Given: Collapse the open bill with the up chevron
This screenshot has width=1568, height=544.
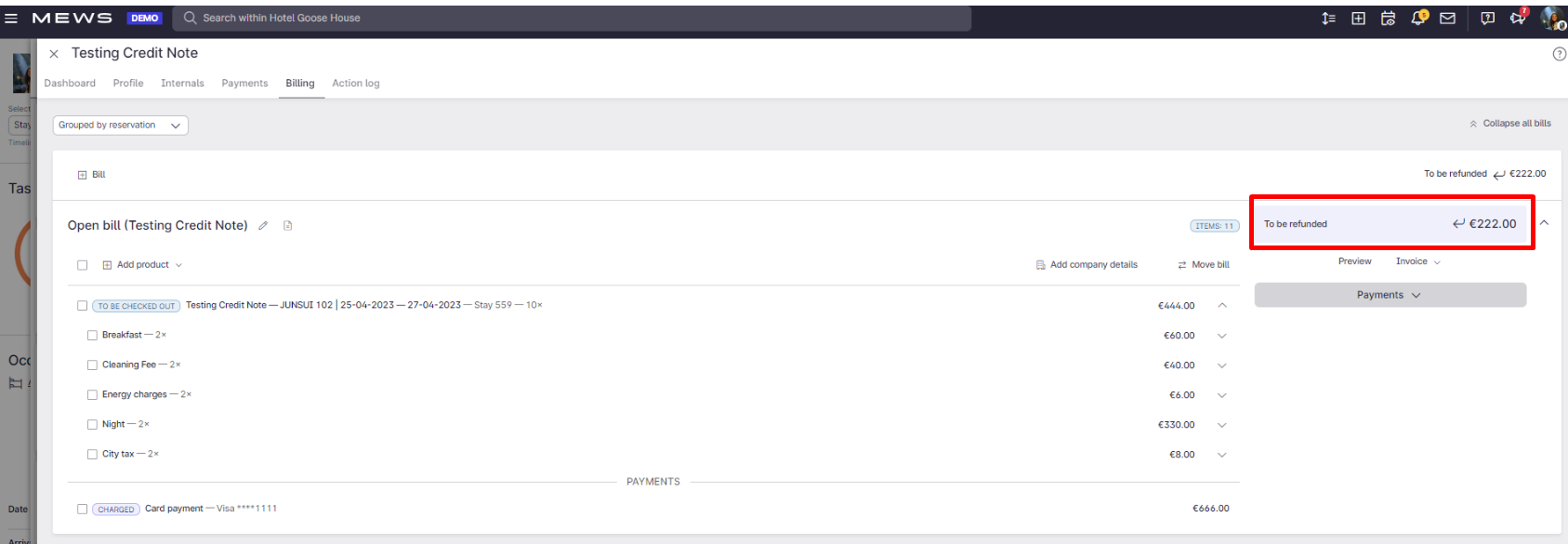Looking at the screenshot, I should (1545, 222).
